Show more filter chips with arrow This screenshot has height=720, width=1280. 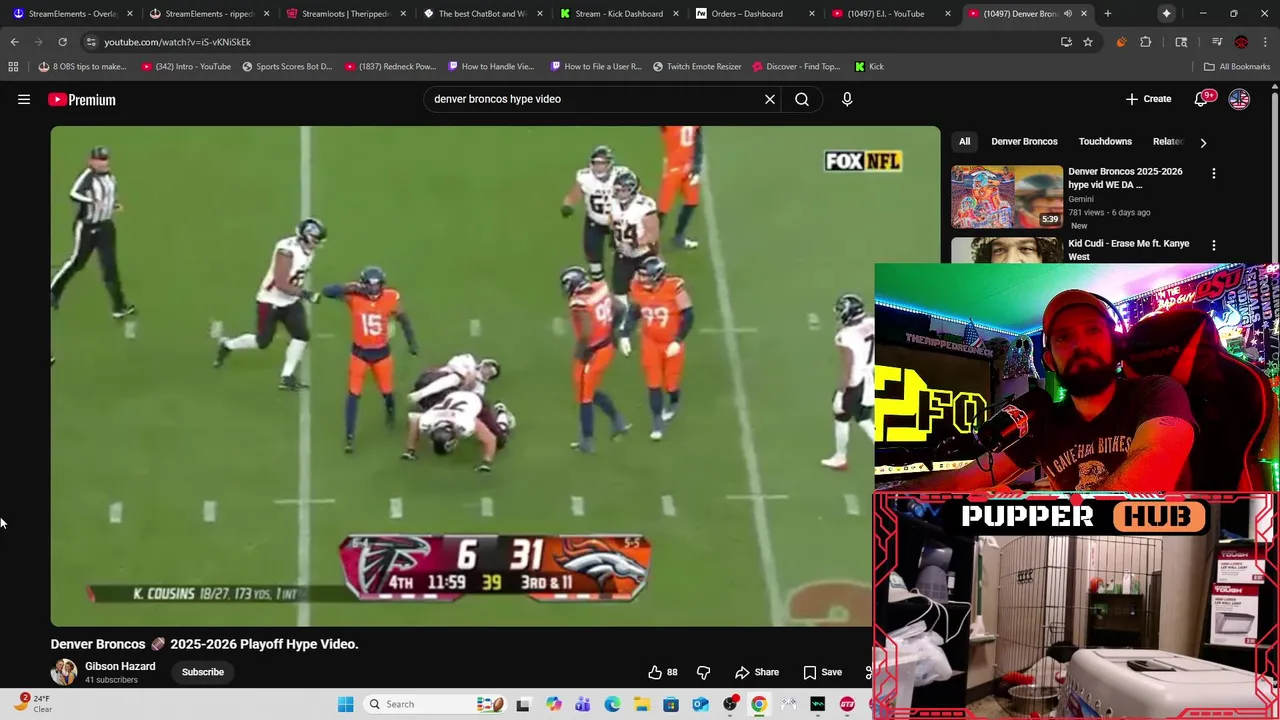pos(1203,142)
